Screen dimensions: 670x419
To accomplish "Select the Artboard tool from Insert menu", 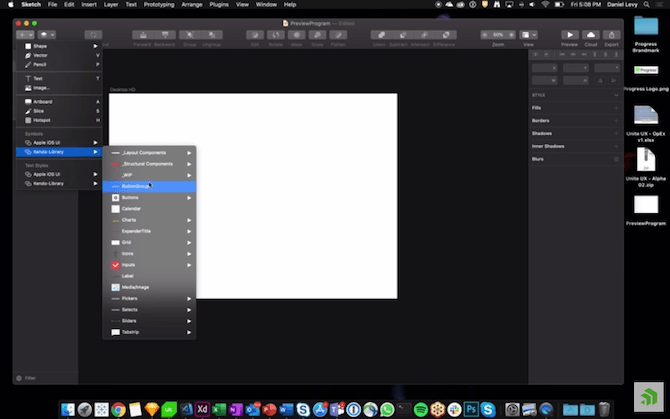I will pyautogui.click(x=43, y=101).
